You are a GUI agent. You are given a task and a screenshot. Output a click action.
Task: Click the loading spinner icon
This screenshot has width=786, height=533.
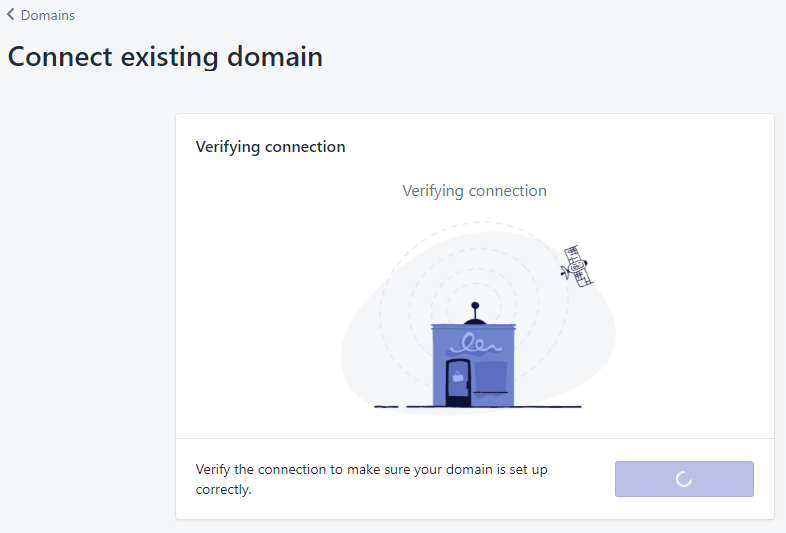[684, 479]
